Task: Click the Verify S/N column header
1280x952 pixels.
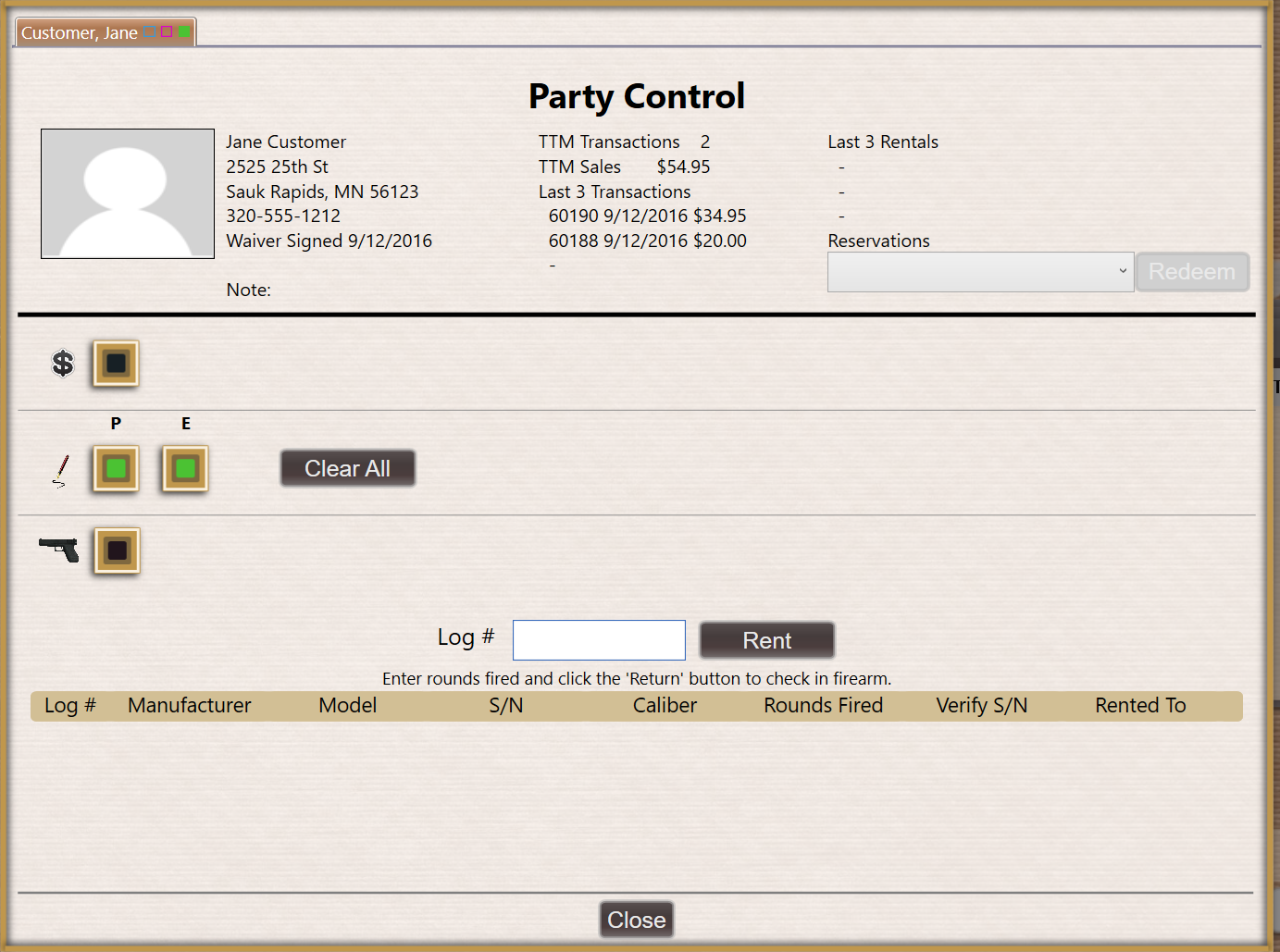Action: point(982,705)
